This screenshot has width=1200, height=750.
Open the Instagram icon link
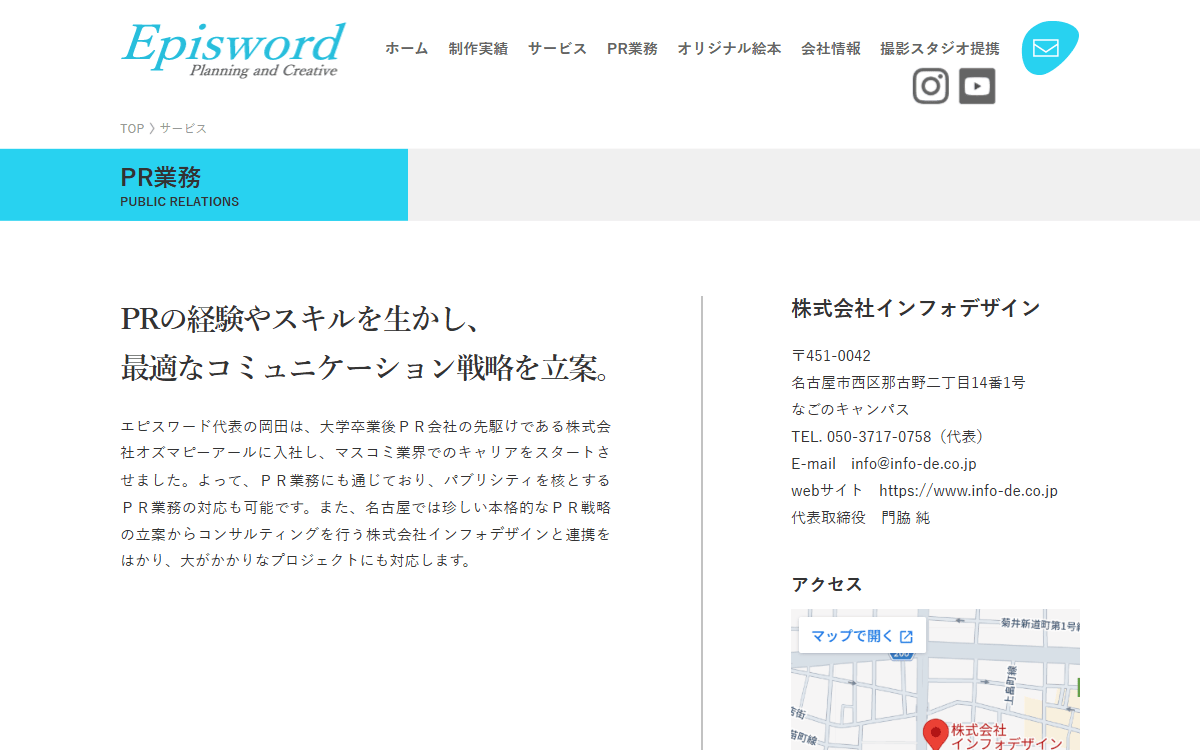coord(930,86)
